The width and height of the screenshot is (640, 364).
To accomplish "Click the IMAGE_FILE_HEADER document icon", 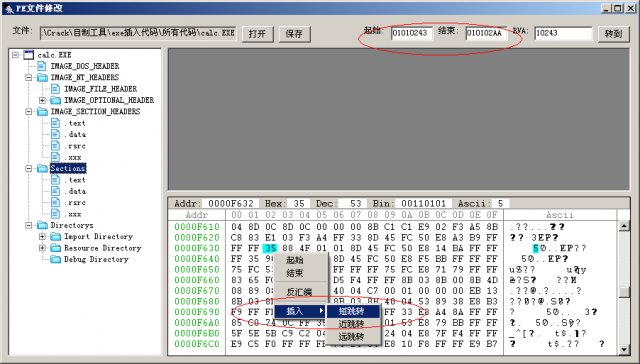I will point(56,89).
